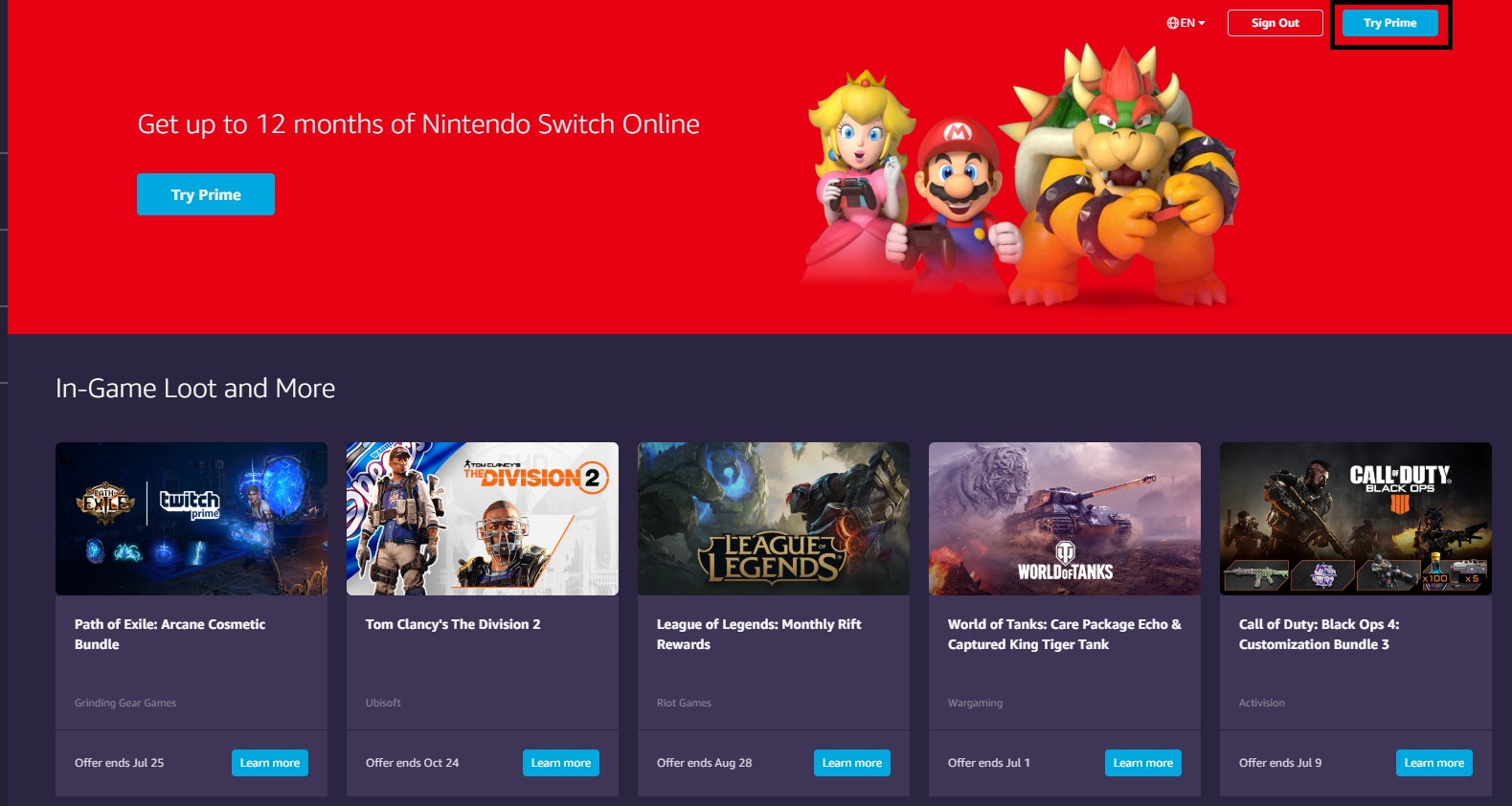
Task: Click Try Prime in the top bar
Action: coord(1389,23)
